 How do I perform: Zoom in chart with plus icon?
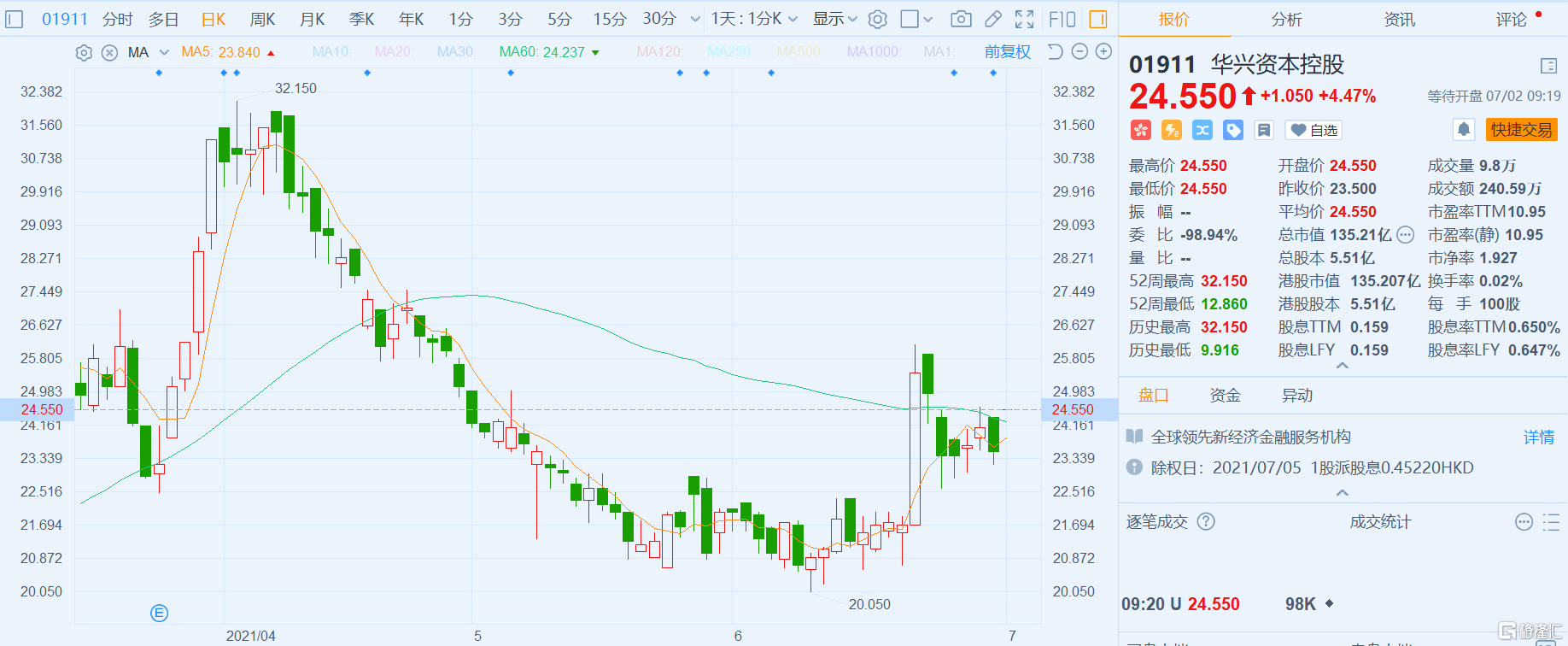pyautogui.click(x=1103, y=52)
